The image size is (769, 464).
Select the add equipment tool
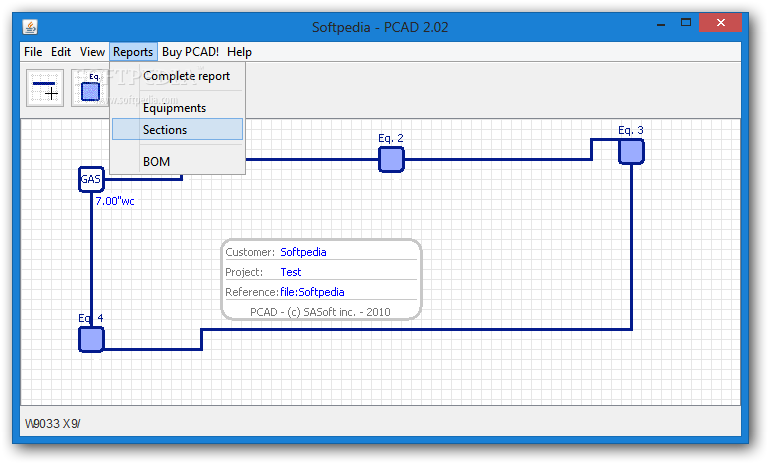(90, 88)
